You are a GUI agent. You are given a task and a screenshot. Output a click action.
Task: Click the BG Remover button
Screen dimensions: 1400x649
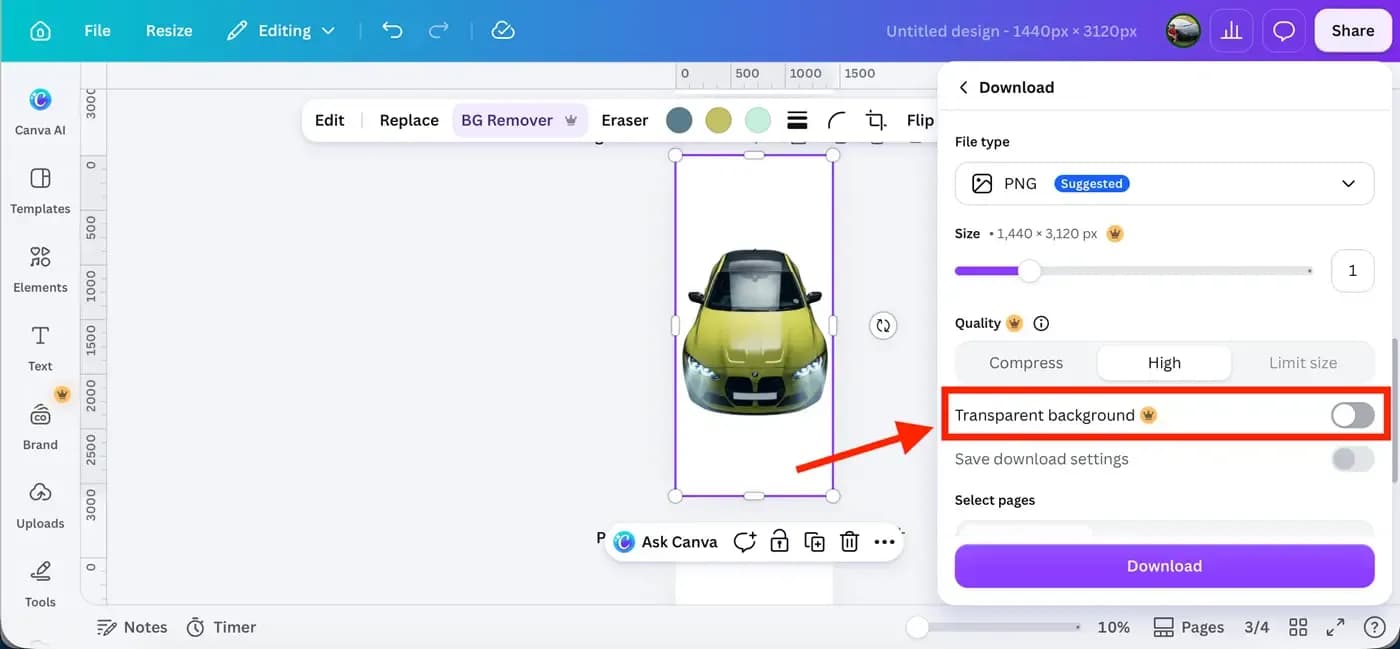[x=519, y=120]
